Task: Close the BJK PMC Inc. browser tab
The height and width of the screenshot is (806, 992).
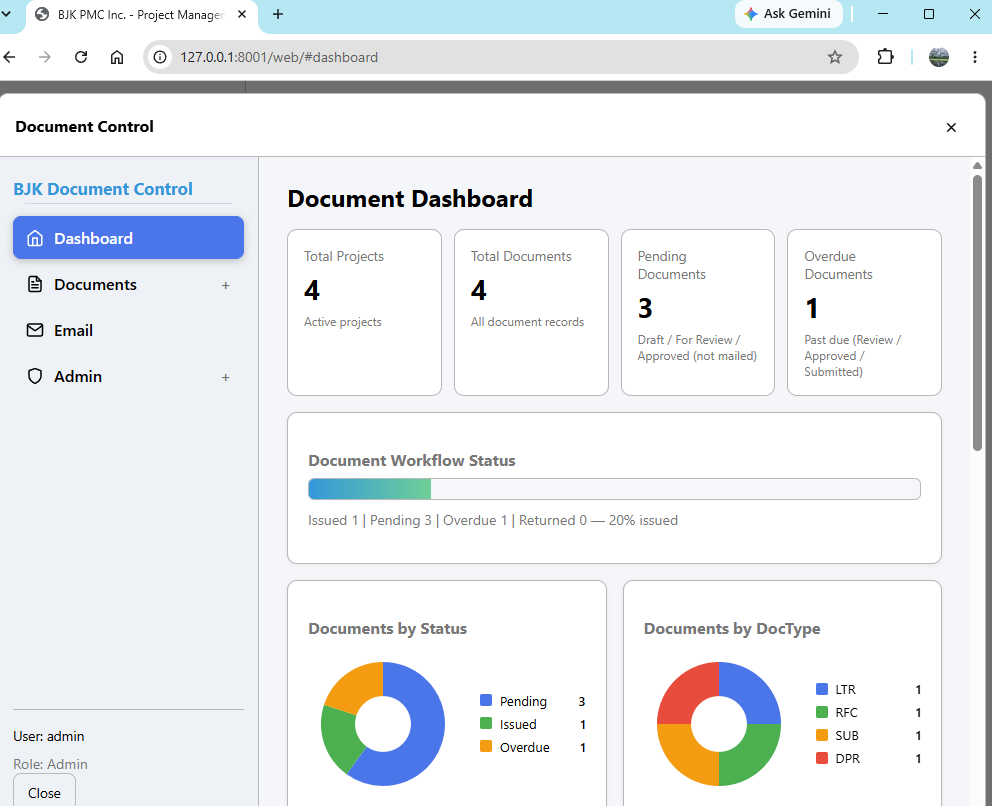Action: click(242, 15)
